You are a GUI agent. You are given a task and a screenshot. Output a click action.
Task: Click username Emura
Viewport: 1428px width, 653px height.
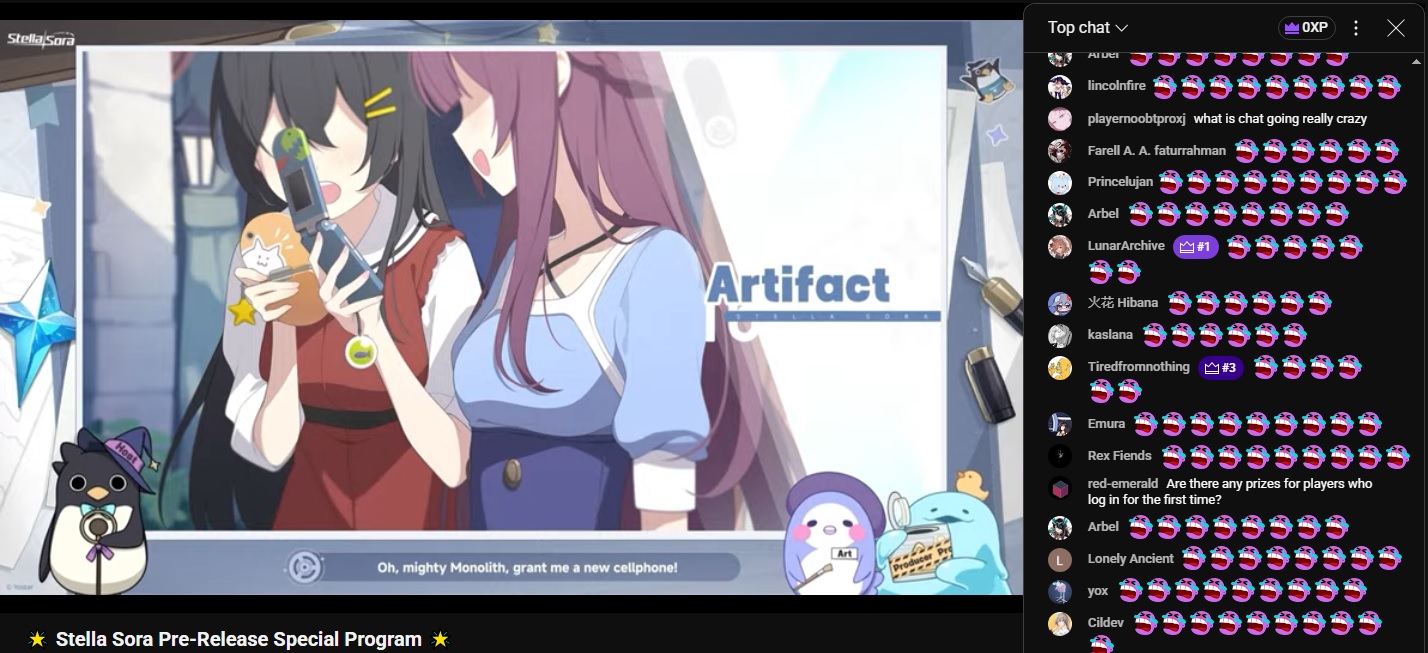point(1106,424)
